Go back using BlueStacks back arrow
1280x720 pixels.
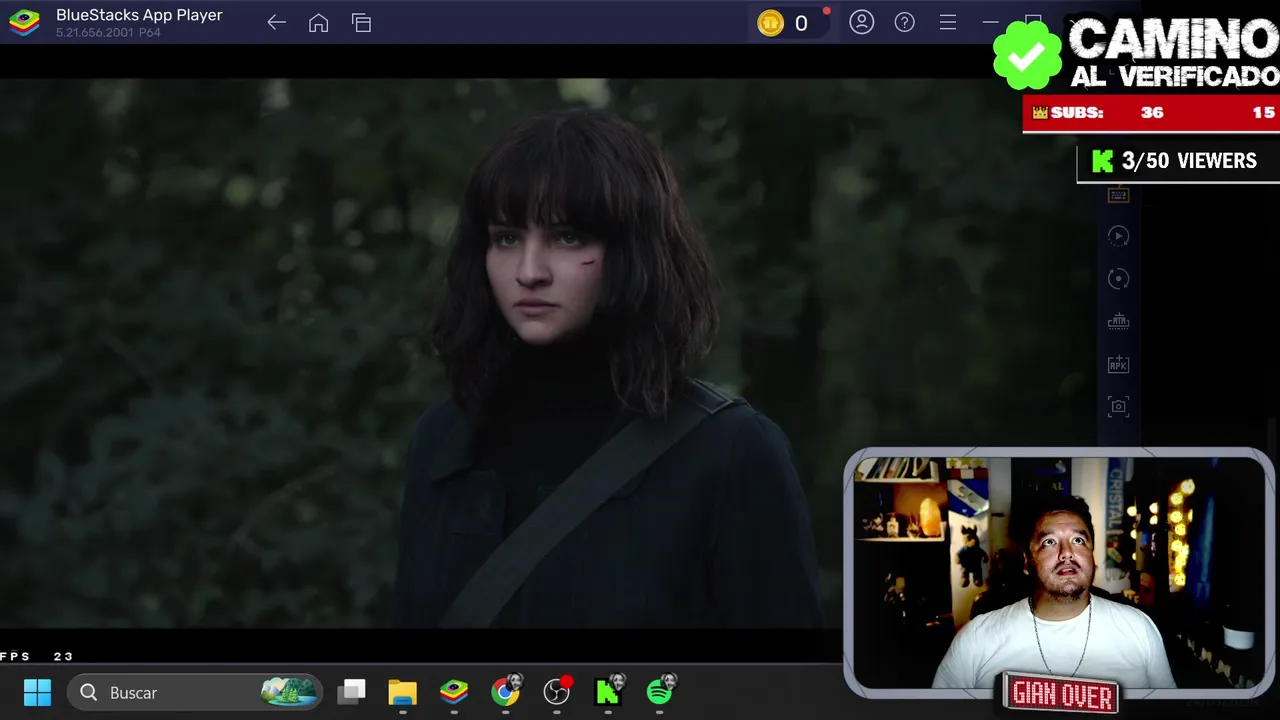click(x=277, y=23)
